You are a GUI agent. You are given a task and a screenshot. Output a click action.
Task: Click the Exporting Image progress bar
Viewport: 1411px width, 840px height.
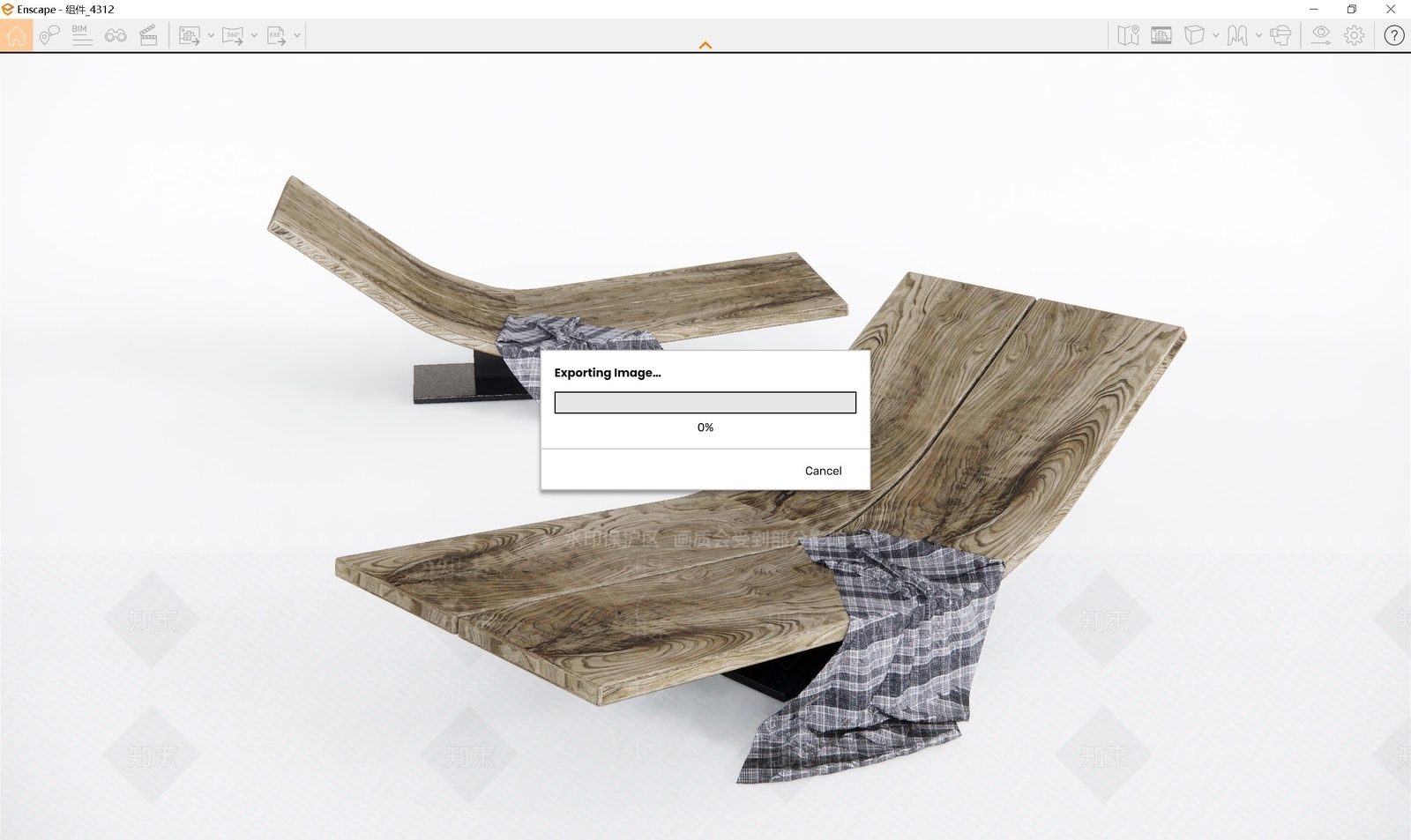pyautogui.click(x=705, y=403)
